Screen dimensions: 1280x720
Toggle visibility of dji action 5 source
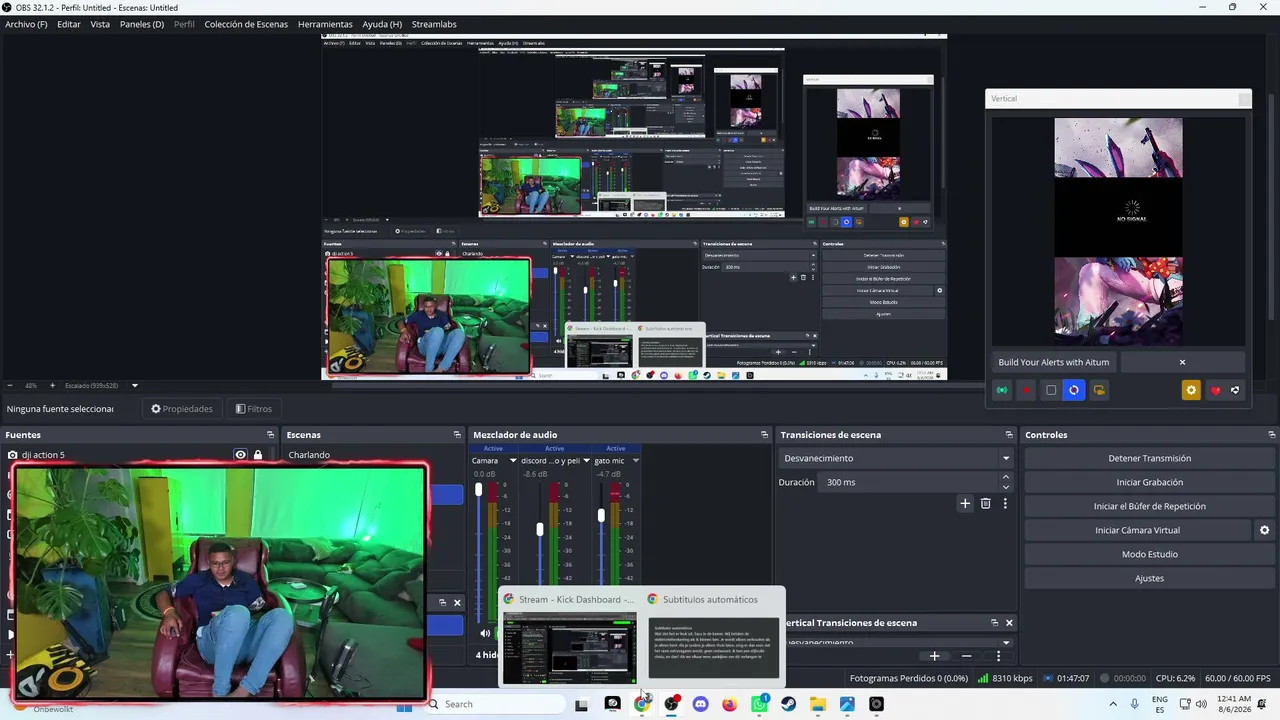click(x=240, y=455)
